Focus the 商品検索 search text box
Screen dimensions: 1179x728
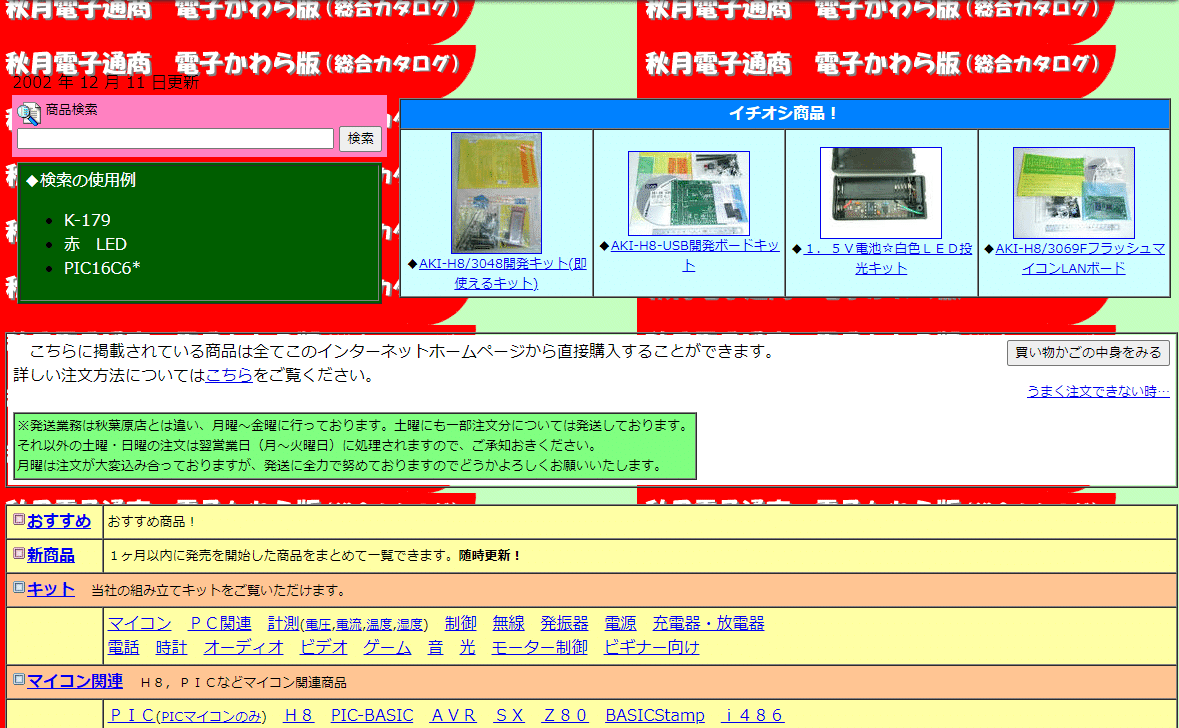175,138
